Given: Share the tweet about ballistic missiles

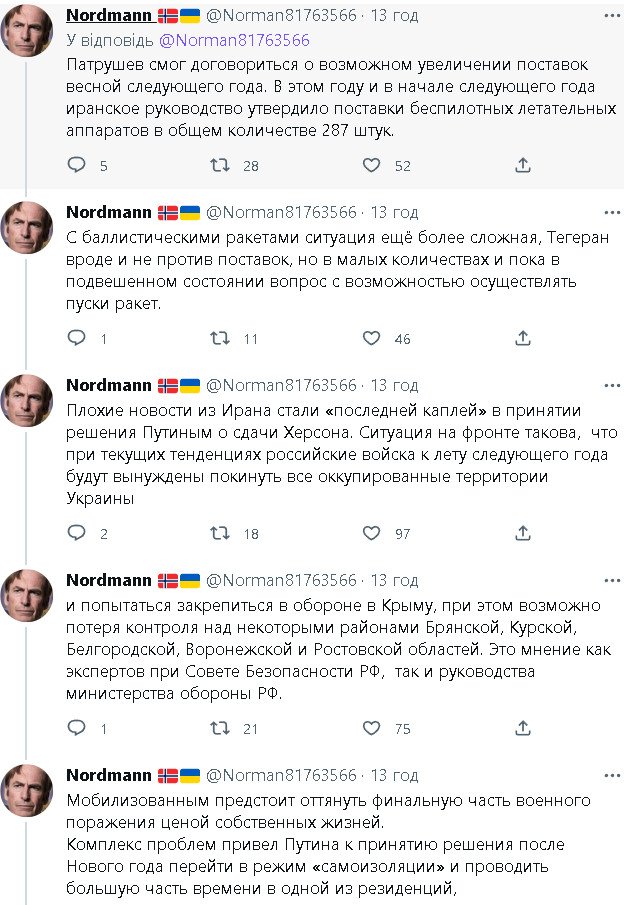Looking at the screenshot, I should point(522,339).
